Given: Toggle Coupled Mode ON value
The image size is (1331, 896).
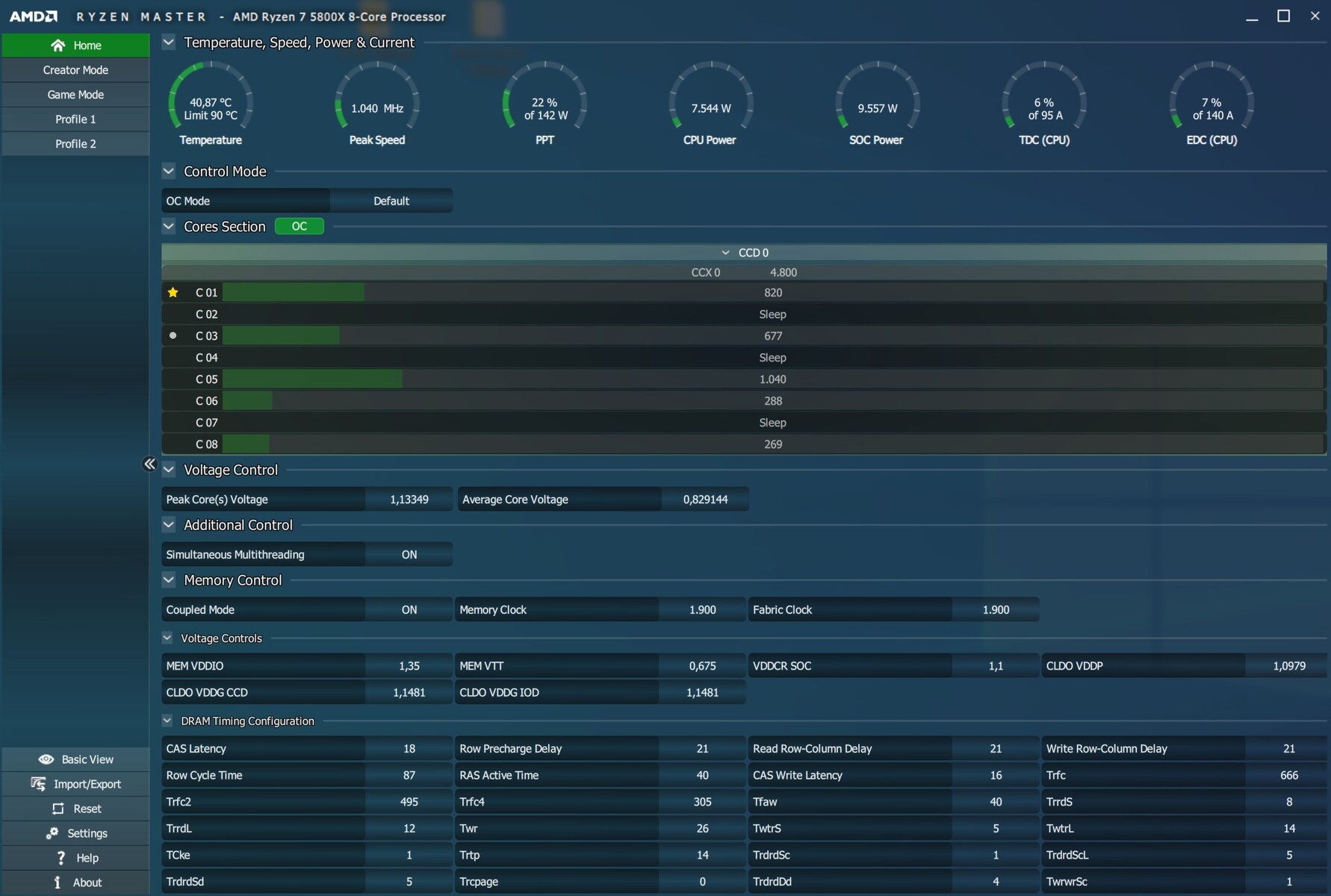Looking at the screenshot, I should (409, 610).
